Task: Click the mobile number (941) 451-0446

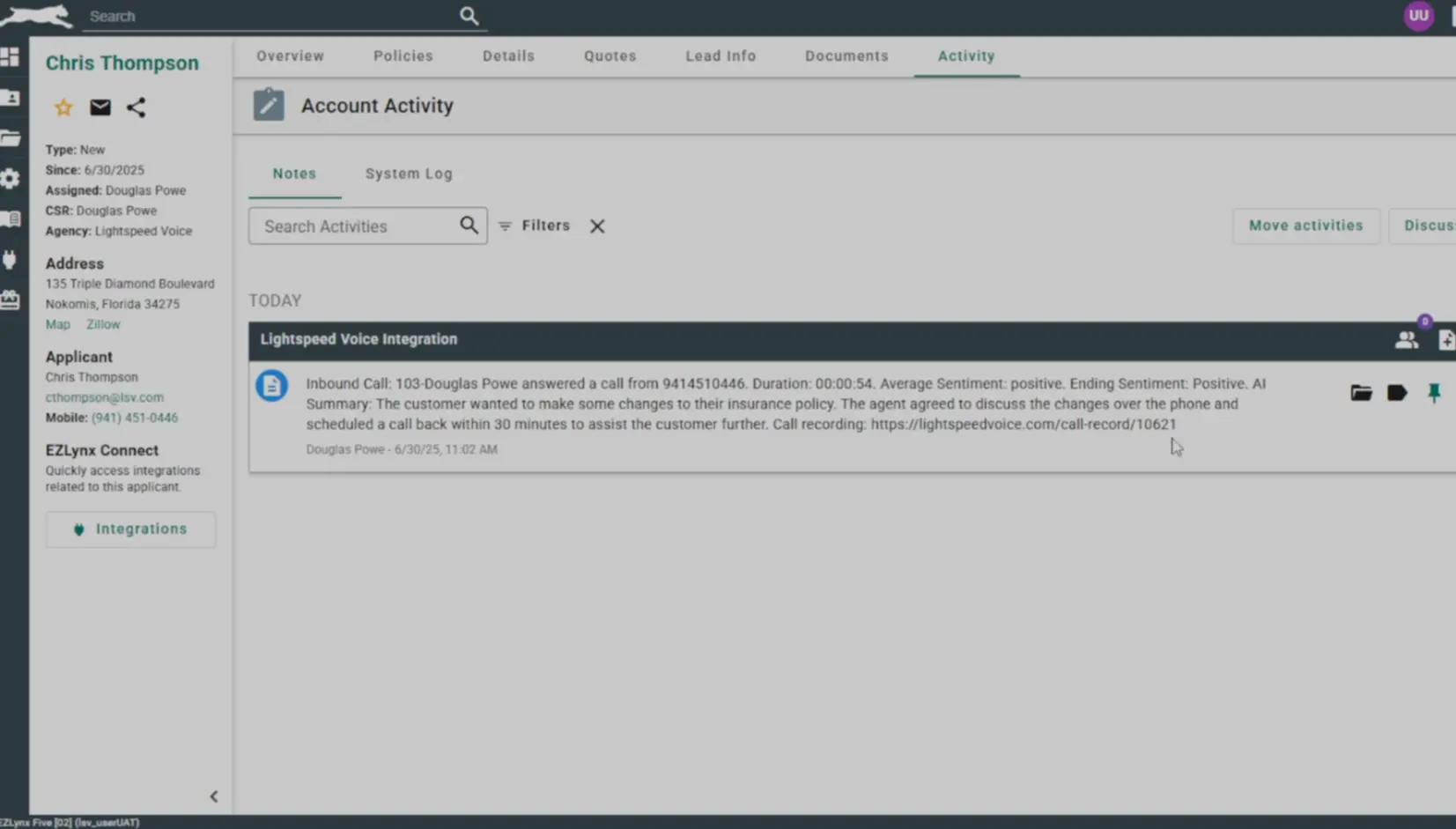Action: [135, 418]
